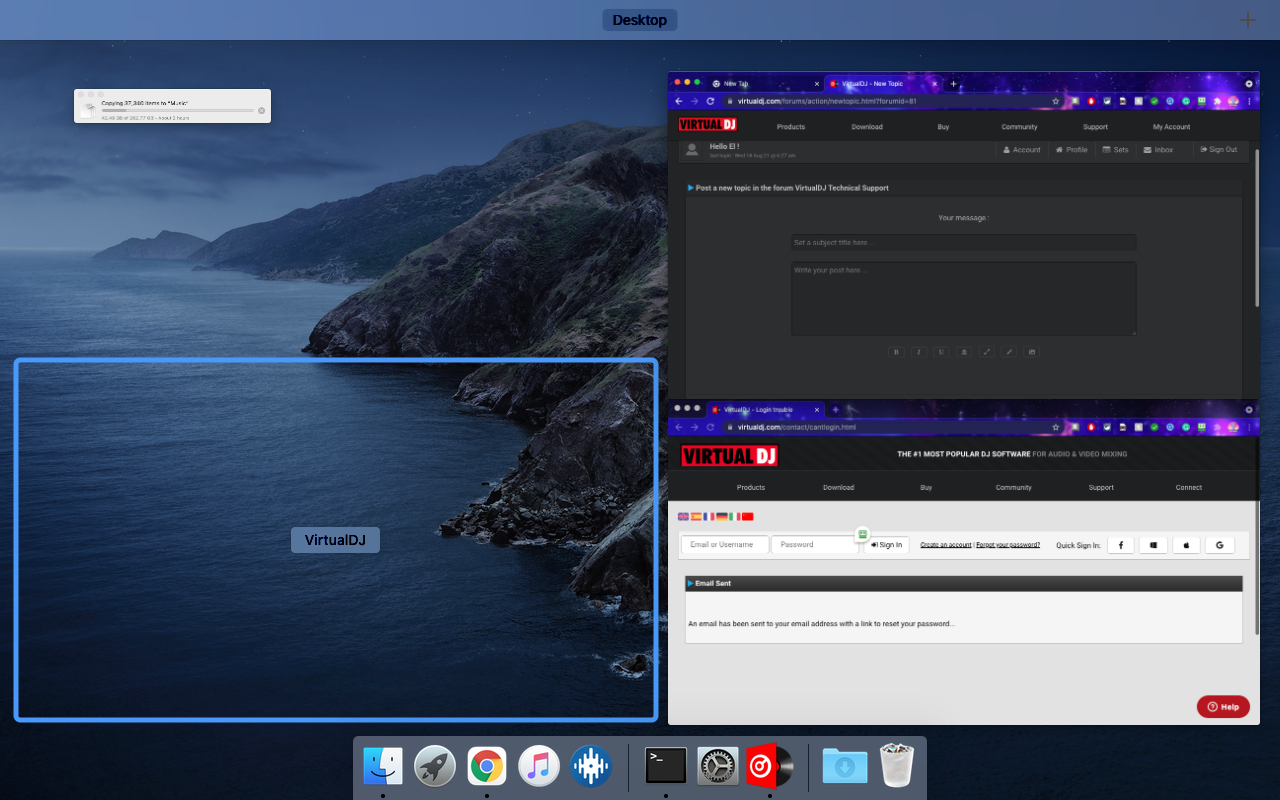1280x800 pixels.
Task: Open a new tab in New Topic window
Action: point(953,84)
